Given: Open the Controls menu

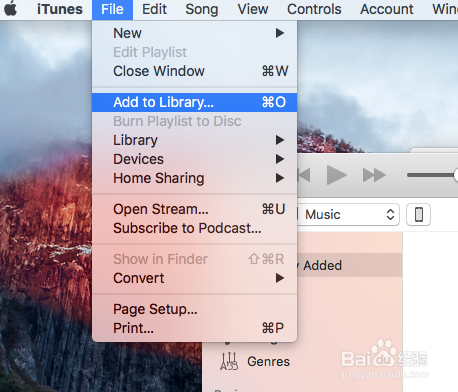Looking at the screenshot, I should pyautogui.click(x=314, y=9).
